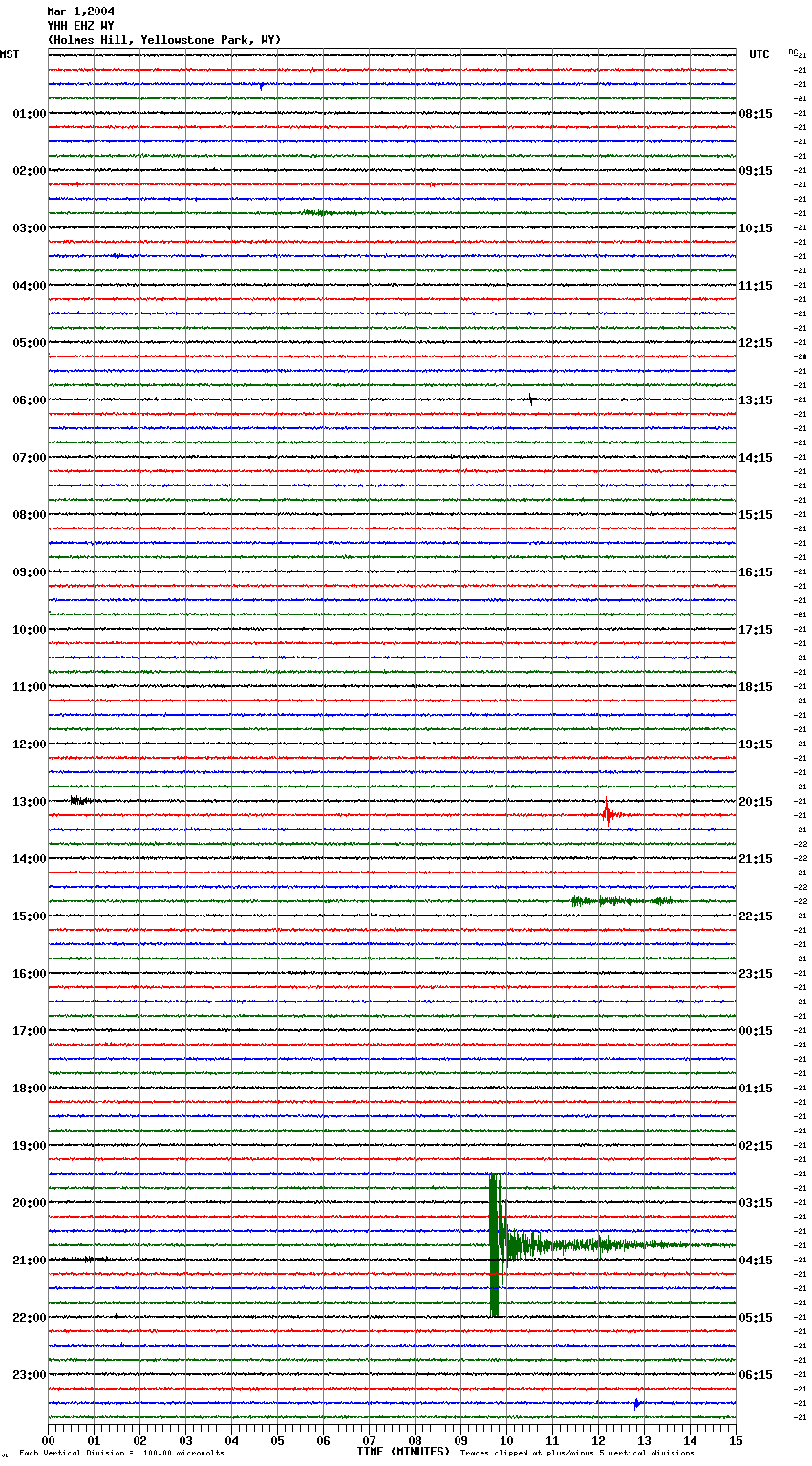Viewport: 812px width, 1466px height.
Task: Click the 04:00 MST time label
Action: pos(30,286)
